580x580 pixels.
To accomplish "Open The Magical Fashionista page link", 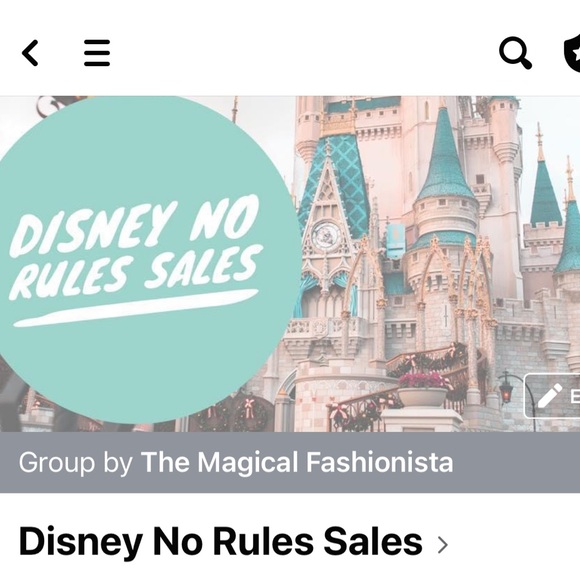I will click(x=297, y=462).
